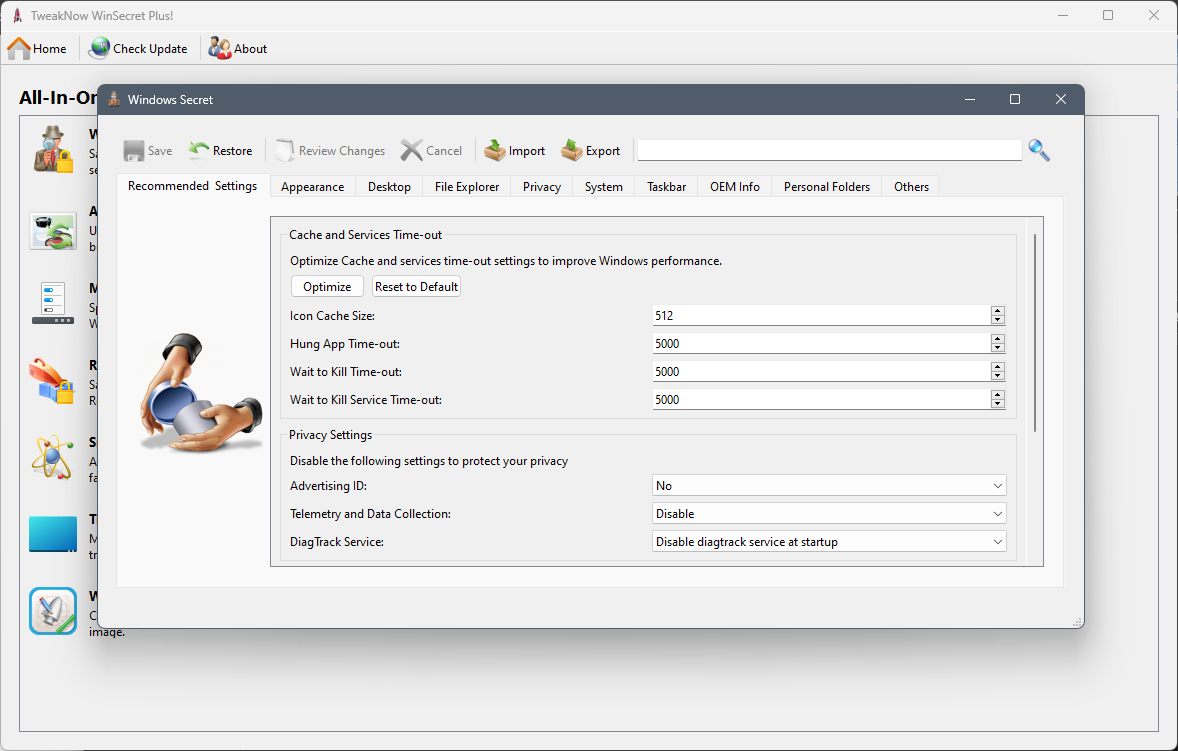
Task: Click the Reset to Default button
Action: point(416,287)
